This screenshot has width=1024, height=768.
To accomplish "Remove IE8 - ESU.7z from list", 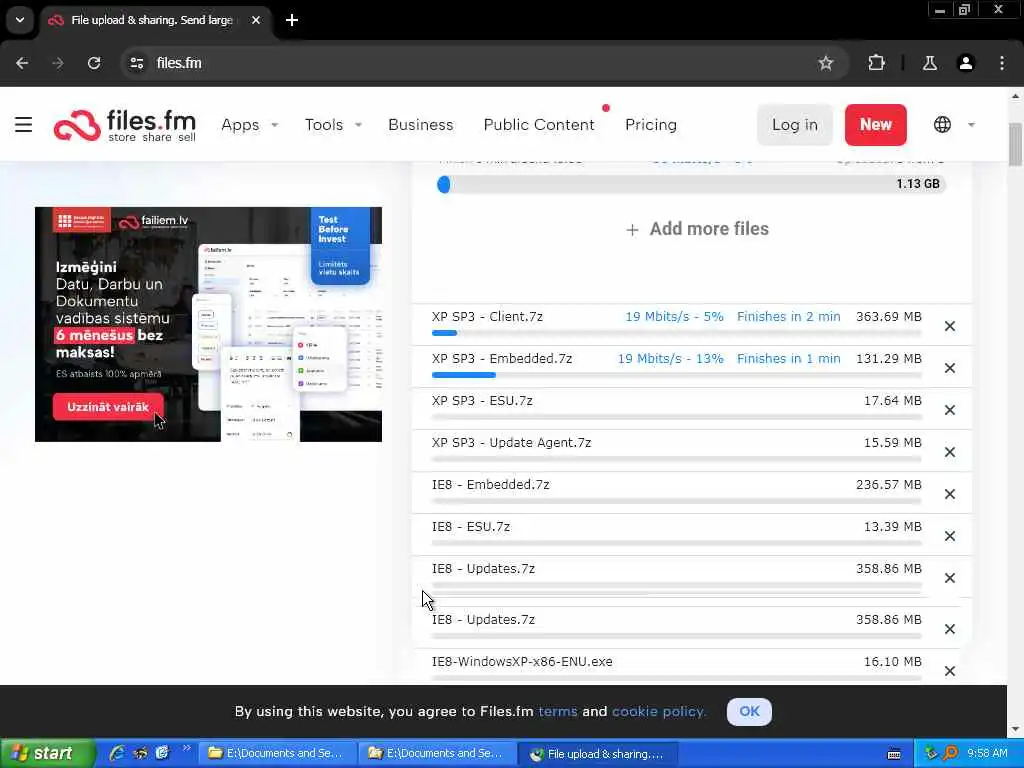I will click(950, 536).
